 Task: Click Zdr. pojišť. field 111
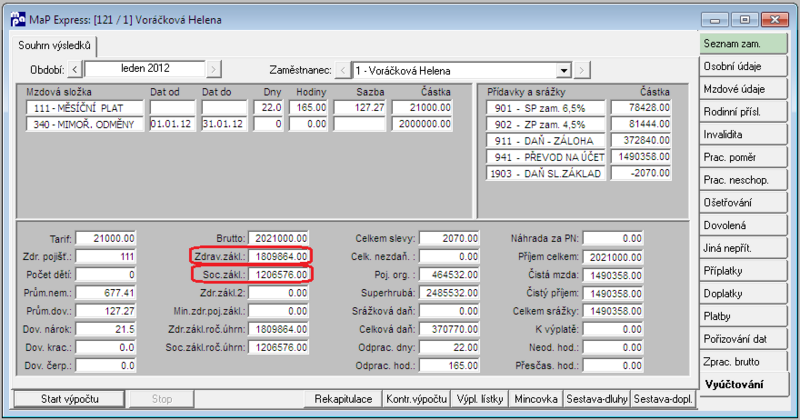pos(106,257)
